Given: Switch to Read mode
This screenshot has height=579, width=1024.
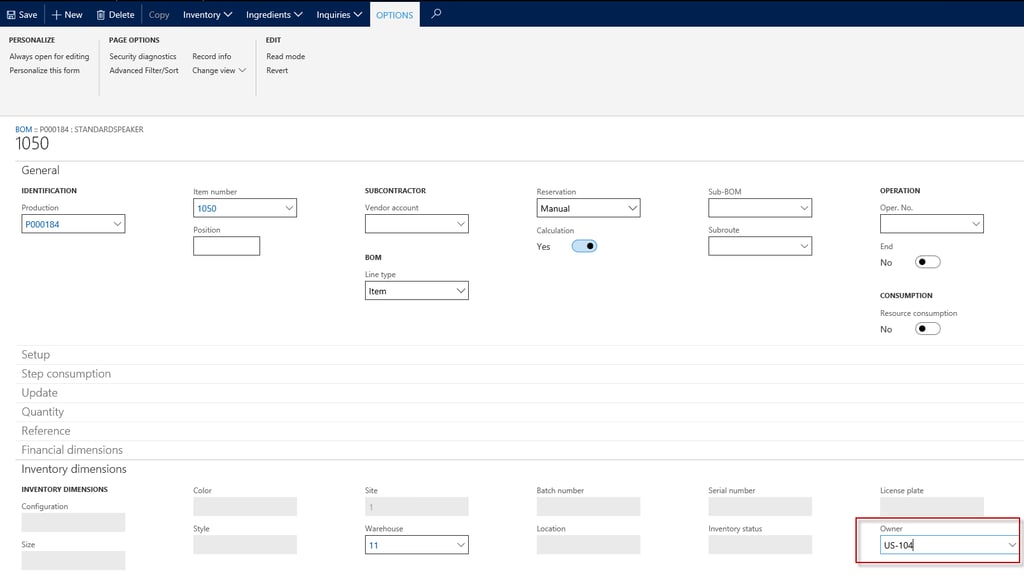Looking at the screenshot, I should 285,56.
